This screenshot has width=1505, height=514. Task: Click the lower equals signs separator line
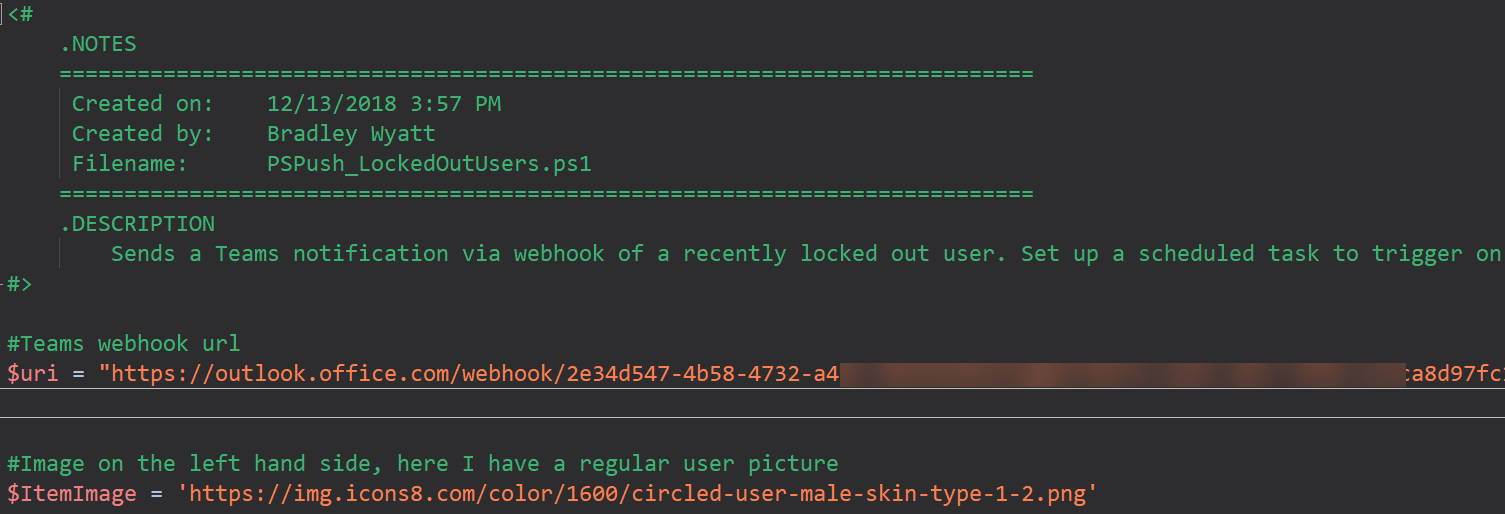tap(546, 194)
